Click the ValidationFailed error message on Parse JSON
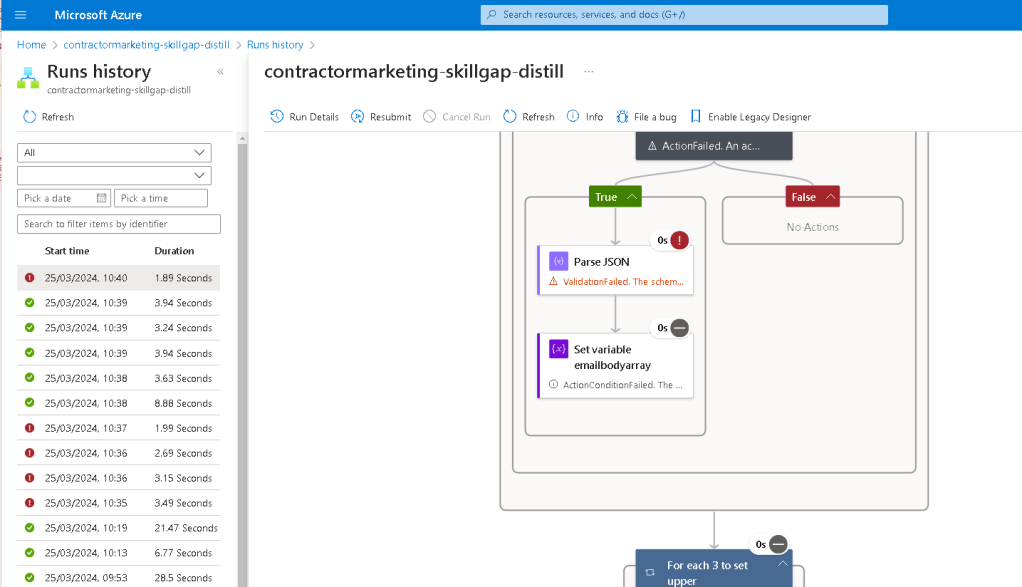The height and width of the screenshot is (587, 1022). click(x=623, y=281)
